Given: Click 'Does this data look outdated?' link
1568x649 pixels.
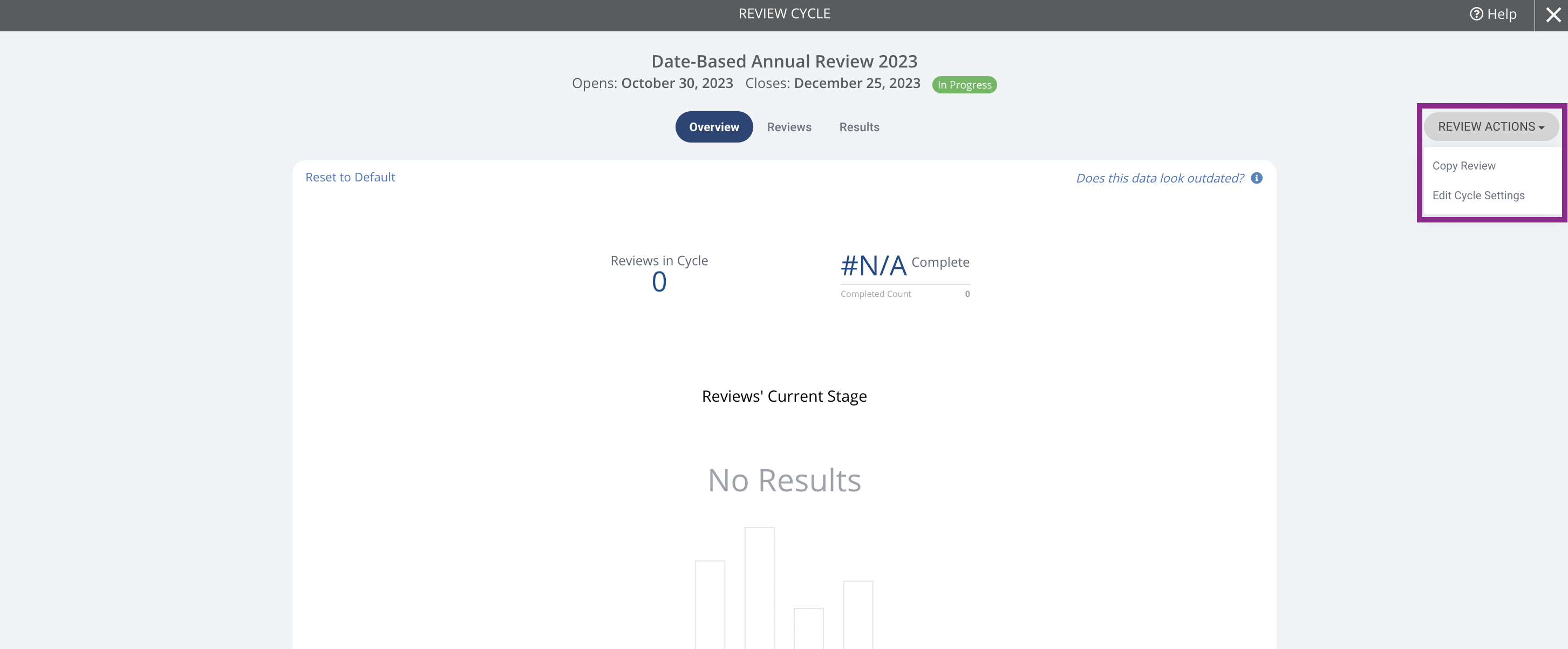Looking at the screenshot, I should coord(1160,178).
